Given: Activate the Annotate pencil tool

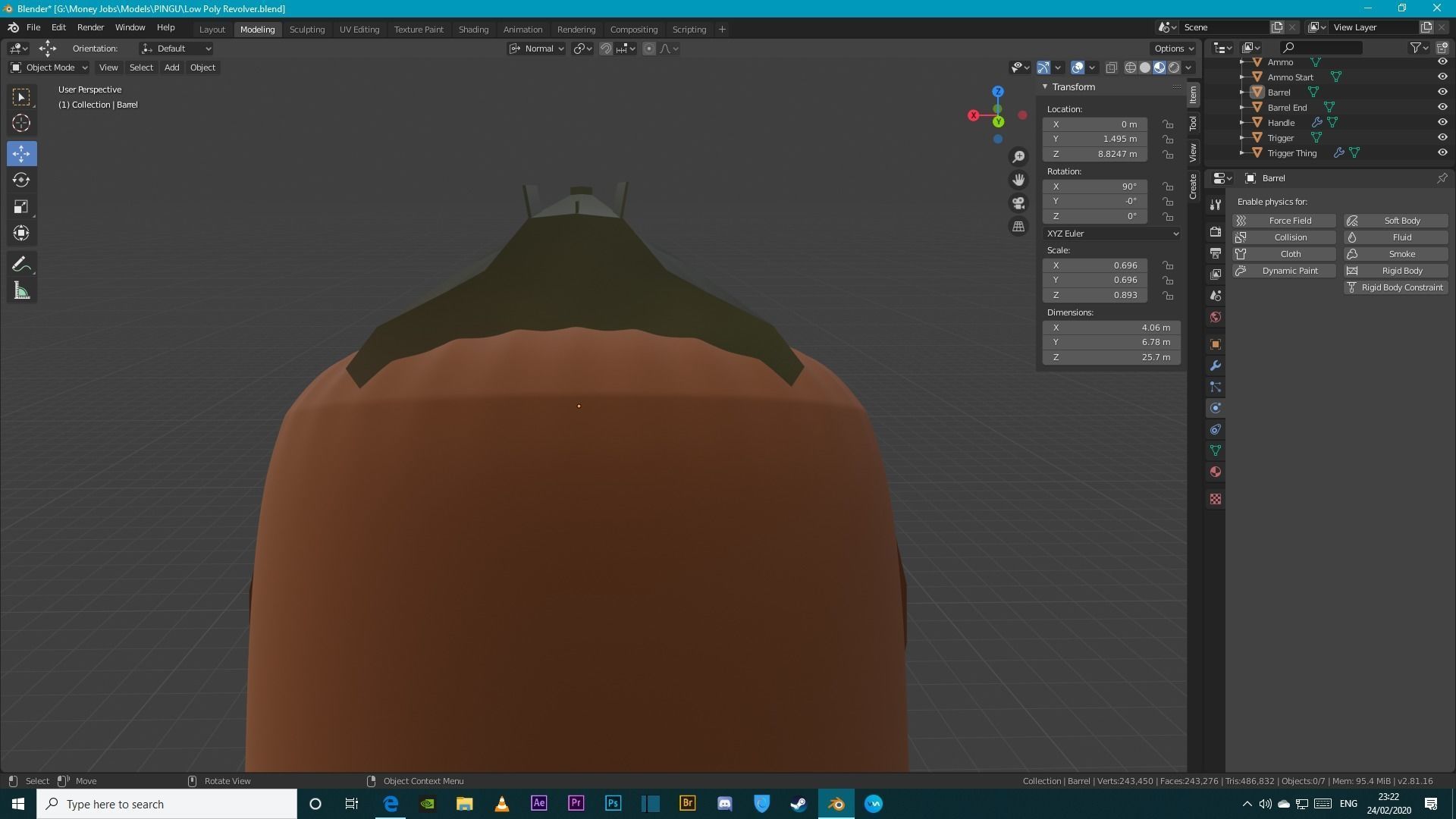Looking at the screenshot, I should point(21,264).
